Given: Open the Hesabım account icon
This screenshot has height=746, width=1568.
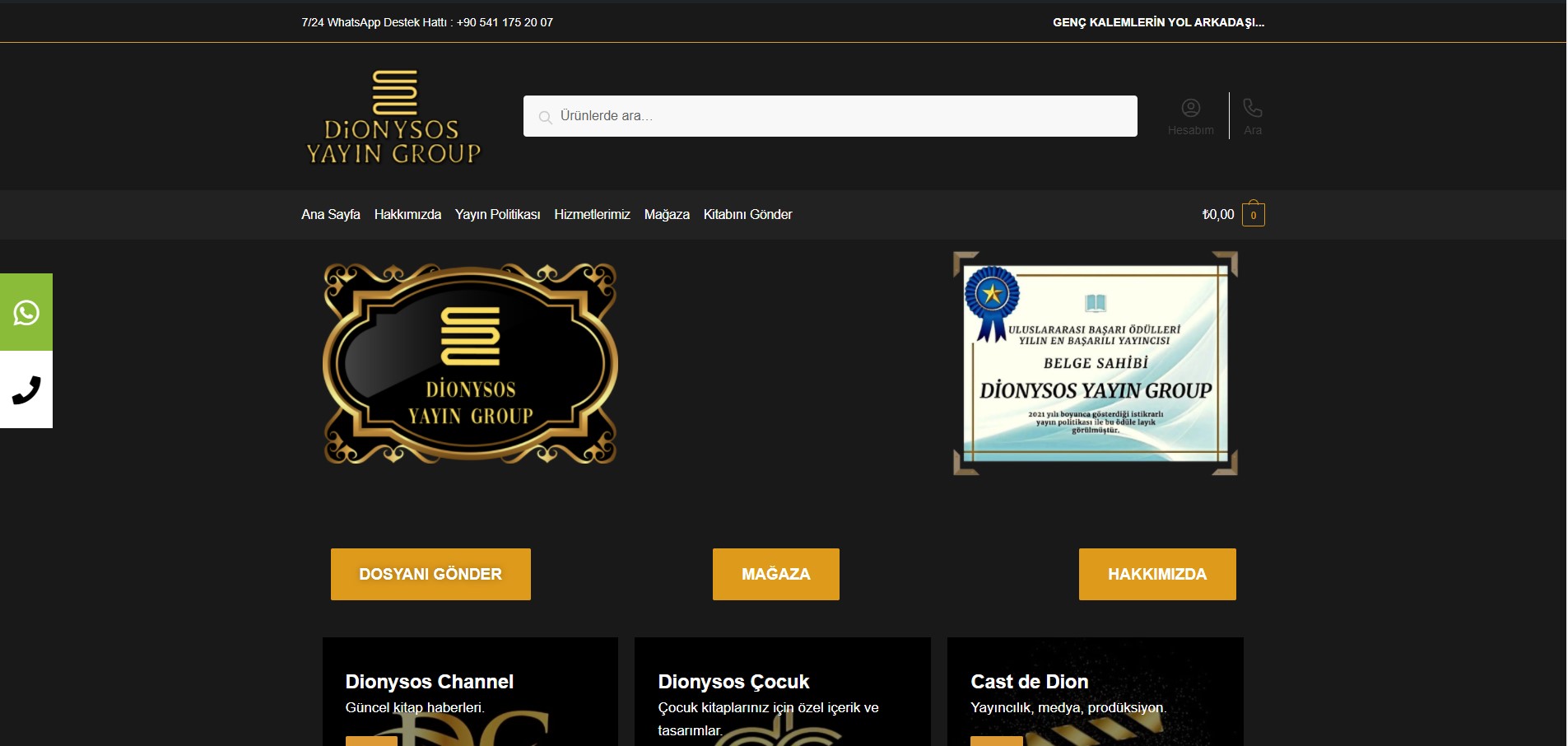Looking at the screenshot, I should pyautogui.click(x=1190, y=116).
